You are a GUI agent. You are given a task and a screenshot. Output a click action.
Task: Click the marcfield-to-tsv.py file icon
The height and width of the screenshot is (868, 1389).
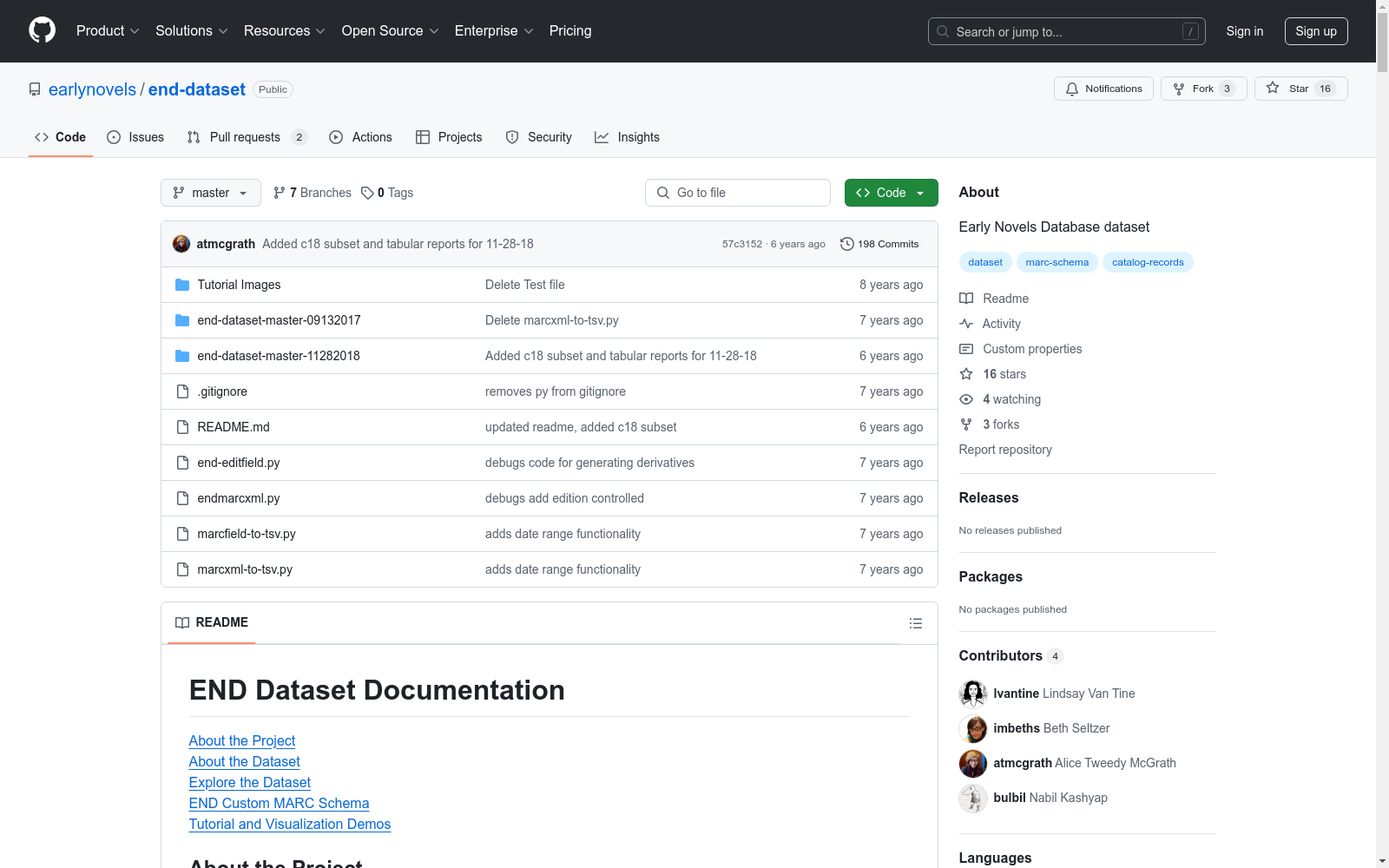[x=182, y=534]
